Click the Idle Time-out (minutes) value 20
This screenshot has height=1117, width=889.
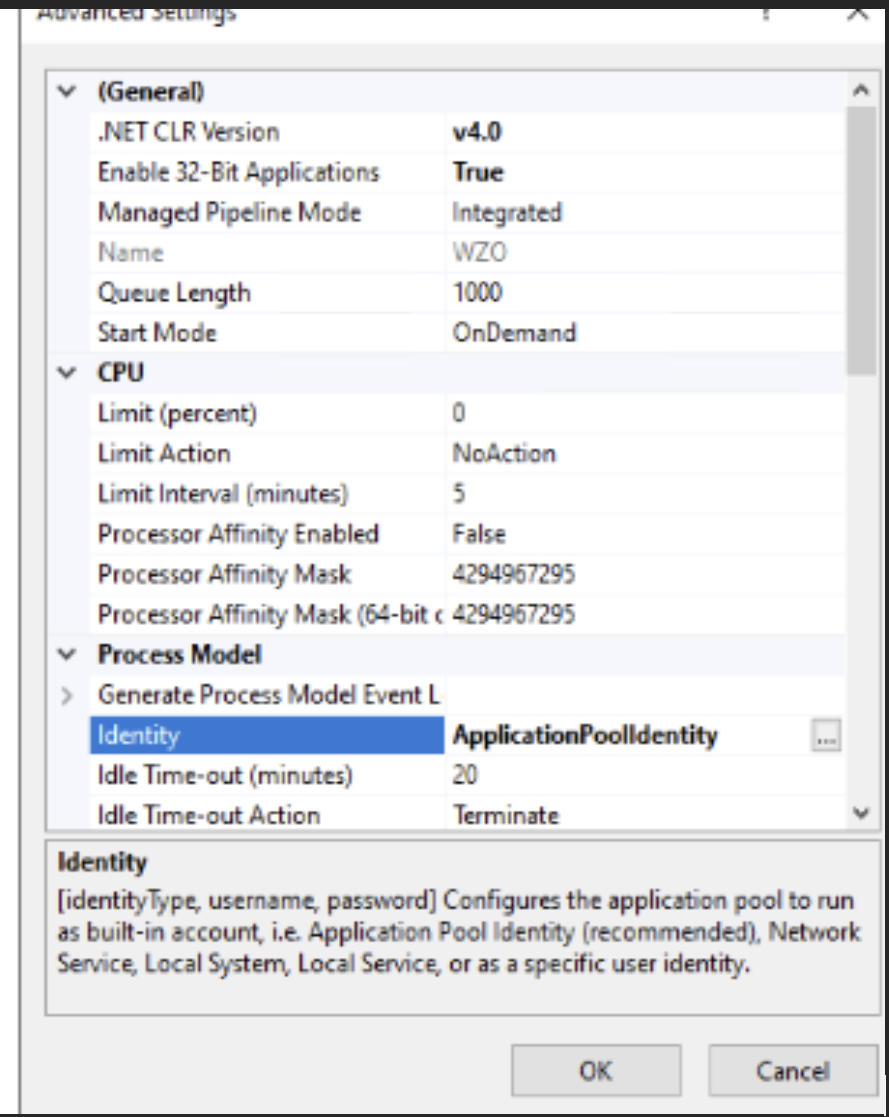(x=465, y=775)
